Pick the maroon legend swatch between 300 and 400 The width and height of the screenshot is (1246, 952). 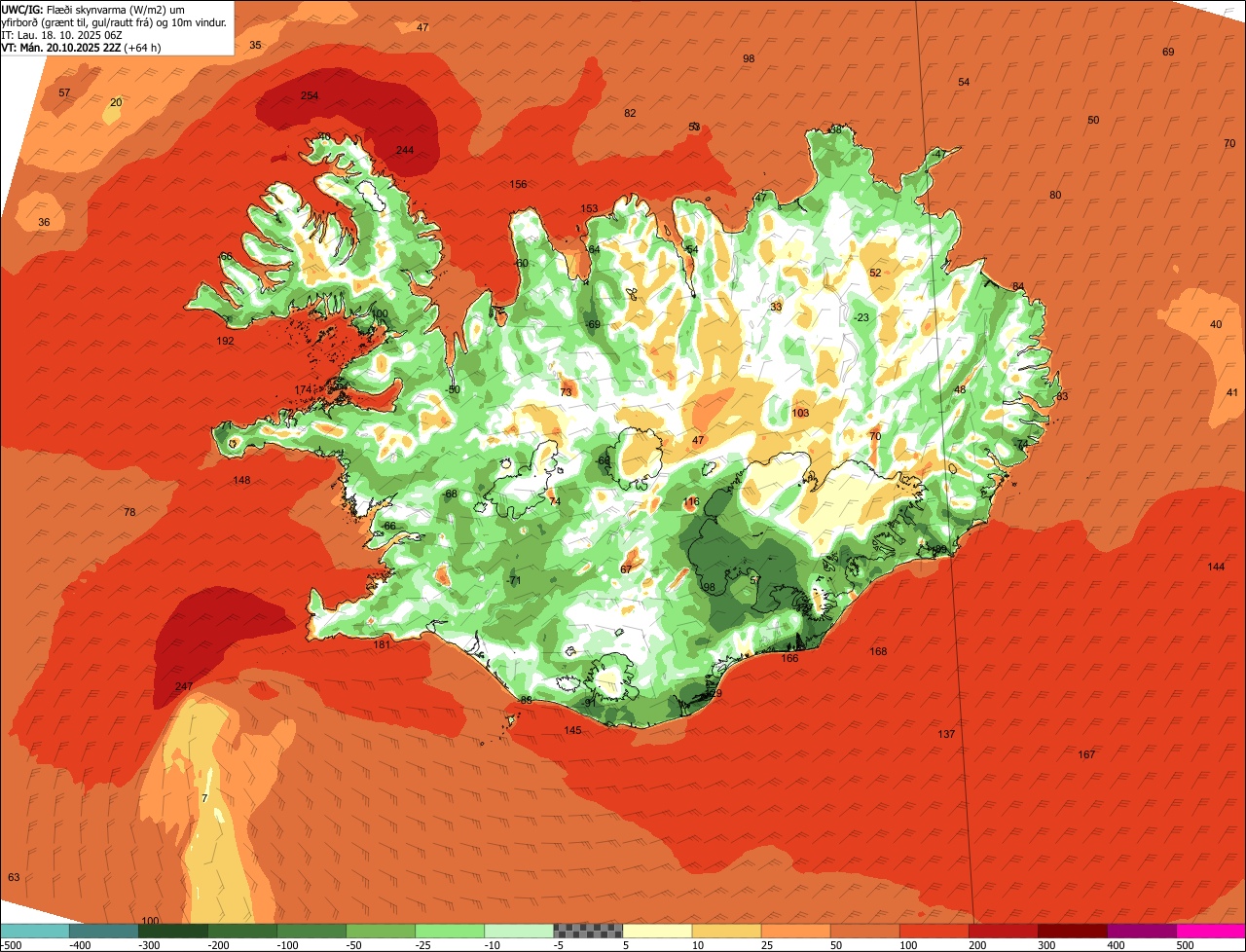coord(1073,931)
